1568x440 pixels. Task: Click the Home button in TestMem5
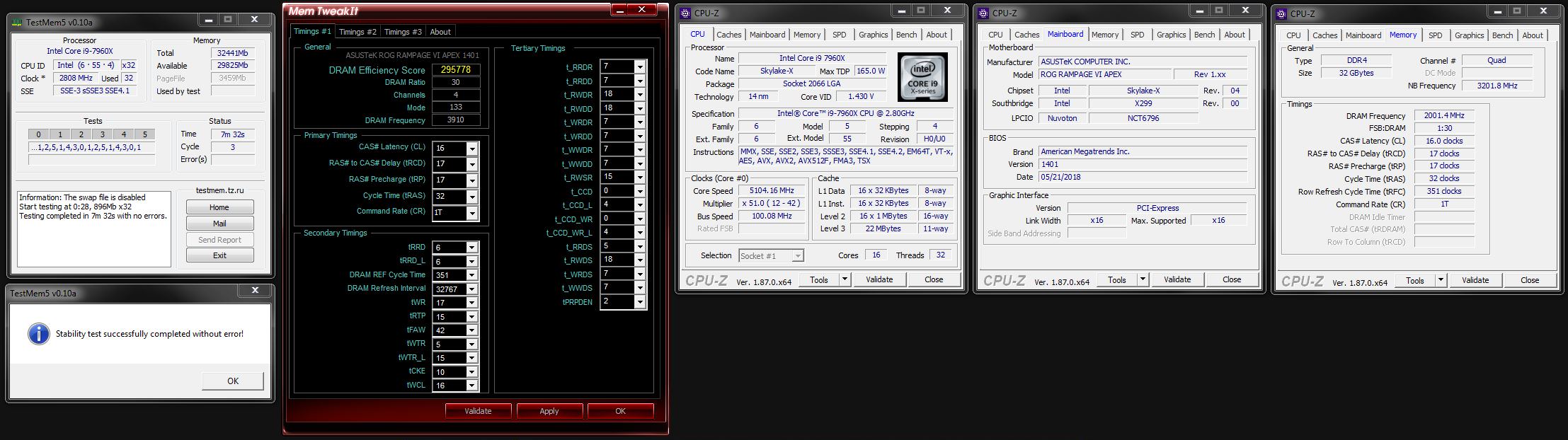point(219,207)
